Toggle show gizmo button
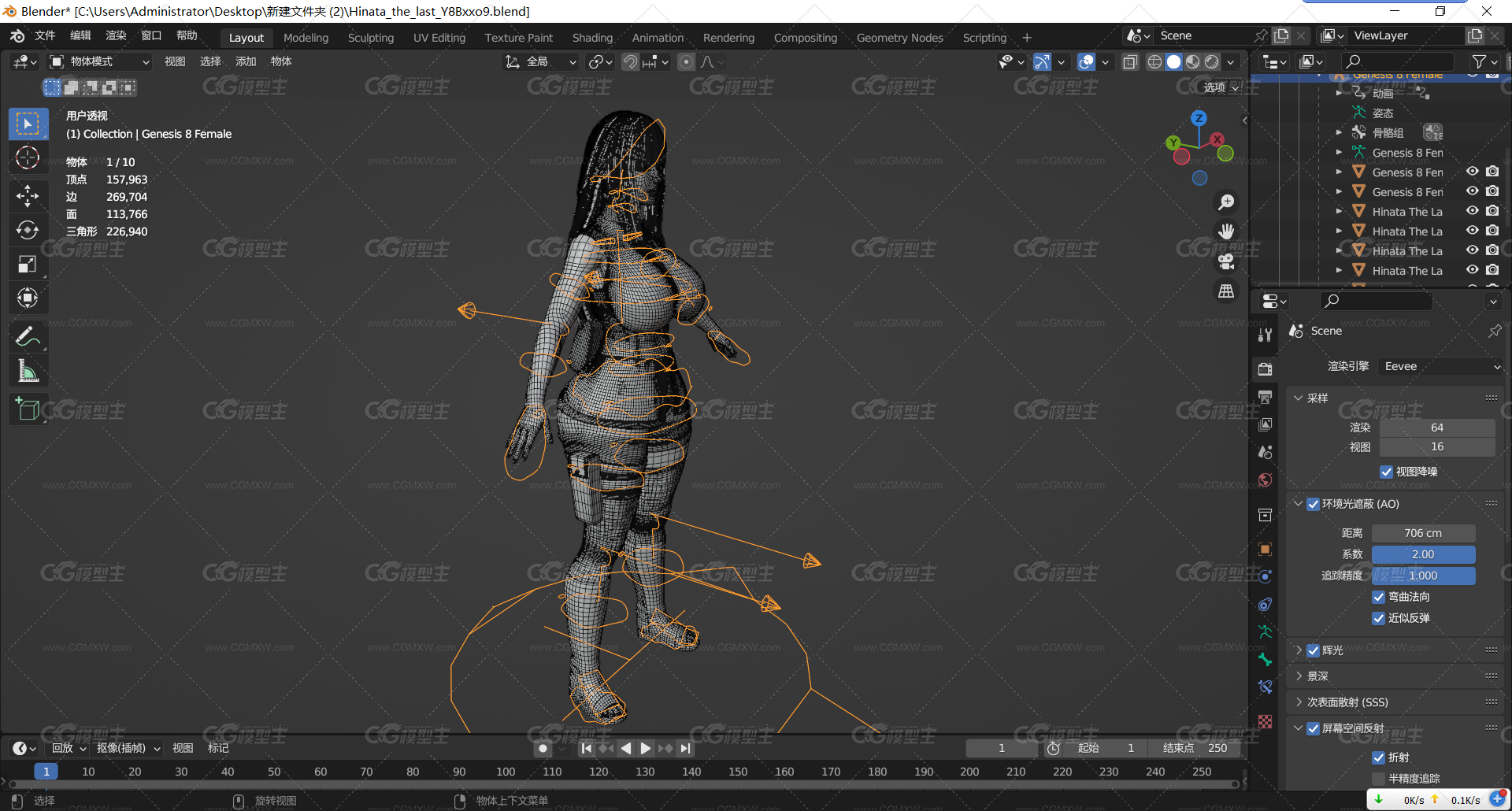This screenshot has height=811, width=1512. click(1042, 62)
